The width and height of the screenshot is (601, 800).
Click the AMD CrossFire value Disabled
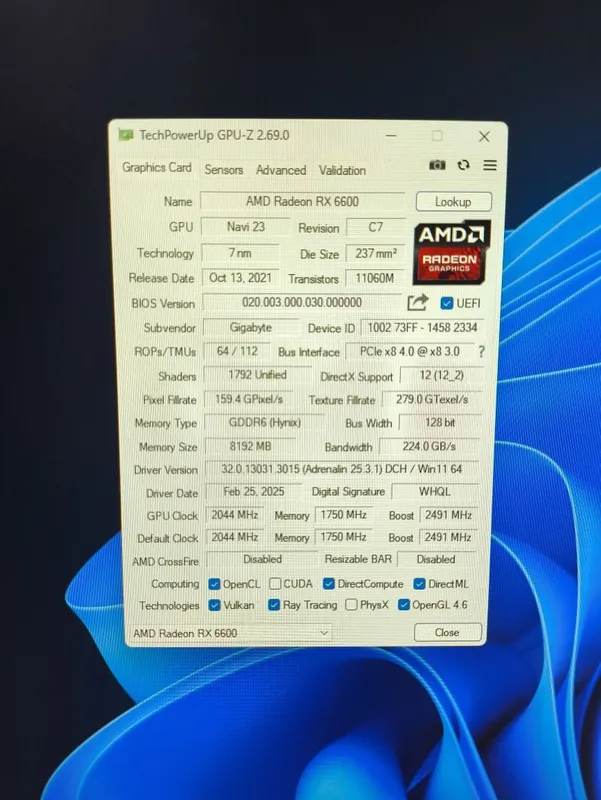point(262,559)
